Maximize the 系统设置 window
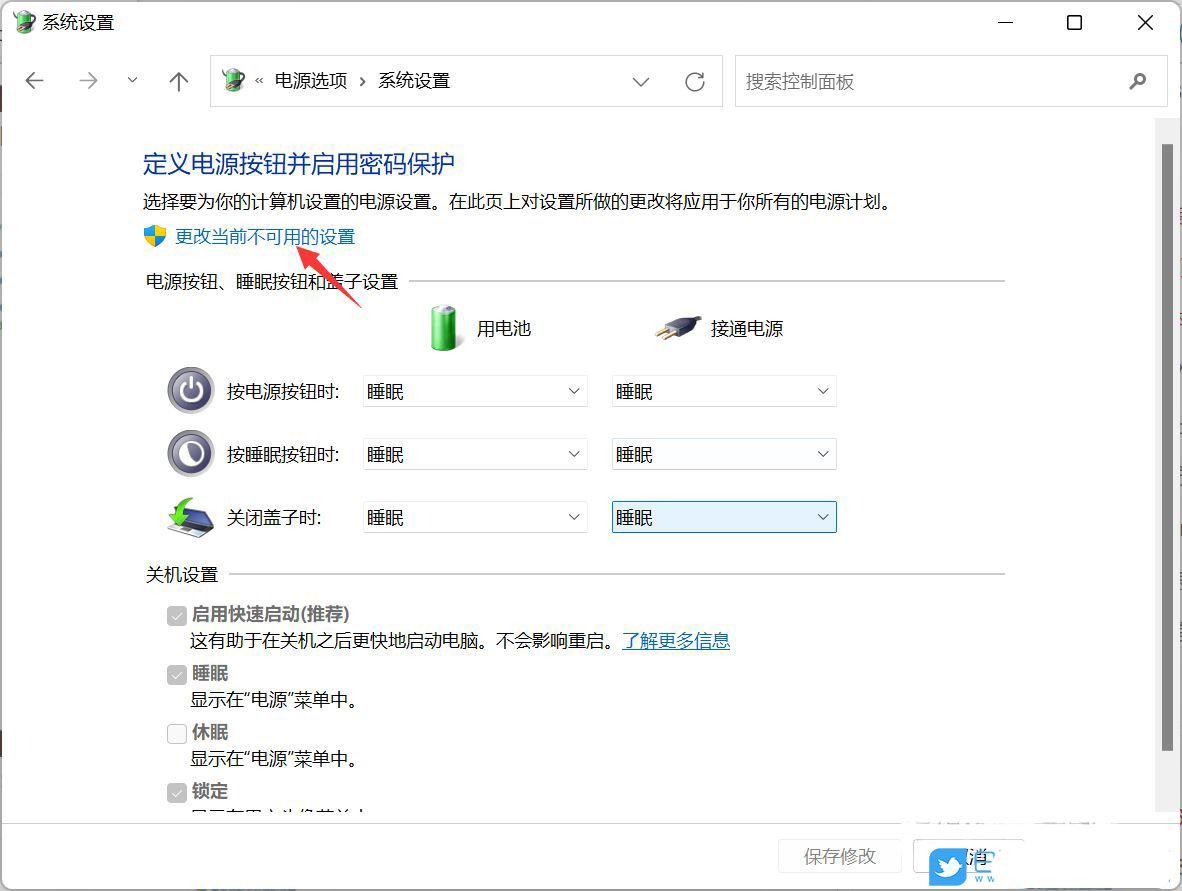This screenshot has height=891, width=1182. (x=1074, y=23)
